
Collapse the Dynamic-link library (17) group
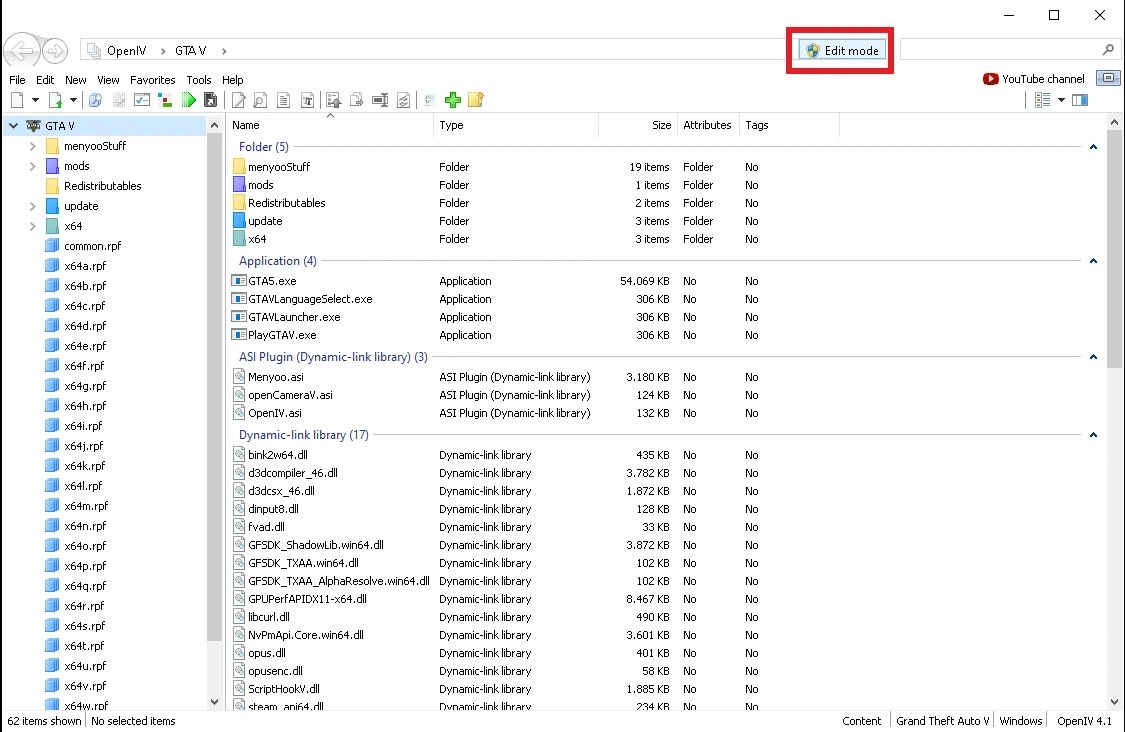coord(1093,435)
